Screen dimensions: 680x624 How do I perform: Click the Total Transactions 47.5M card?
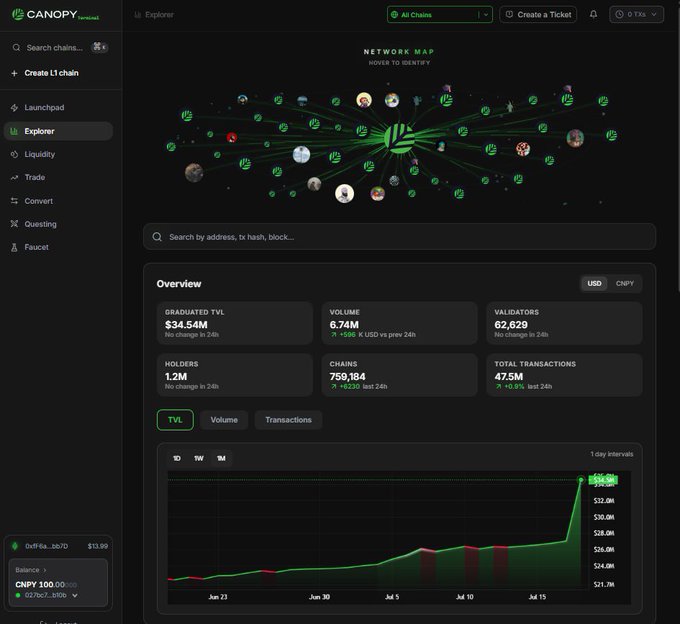pos(564,375)
